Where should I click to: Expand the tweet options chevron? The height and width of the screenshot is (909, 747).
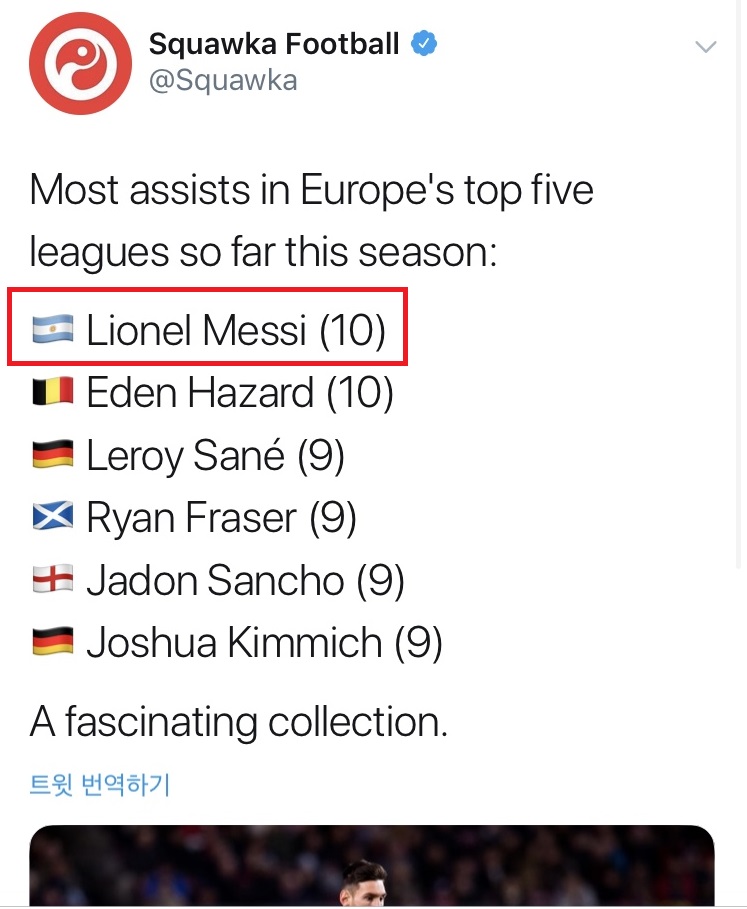[706, 47]
